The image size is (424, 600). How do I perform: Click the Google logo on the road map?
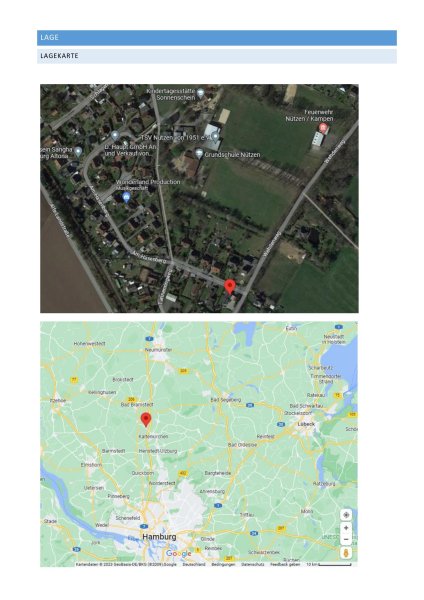pos(178,554)
